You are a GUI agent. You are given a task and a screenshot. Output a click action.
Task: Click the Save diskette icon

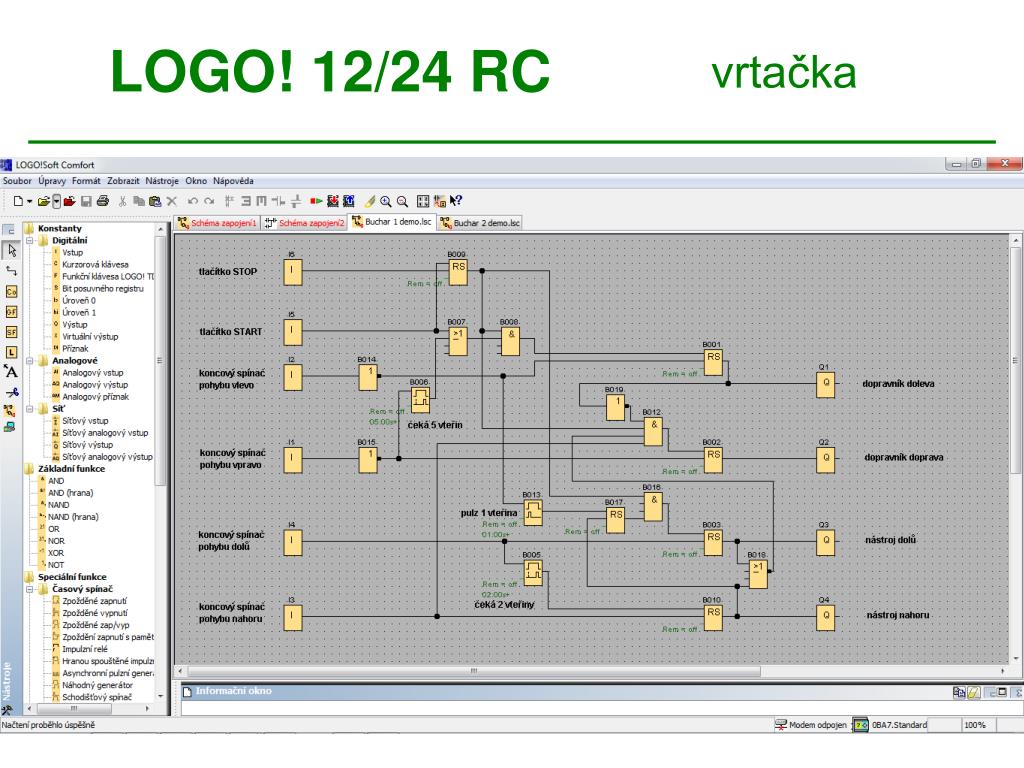click(x=86, y=201)
